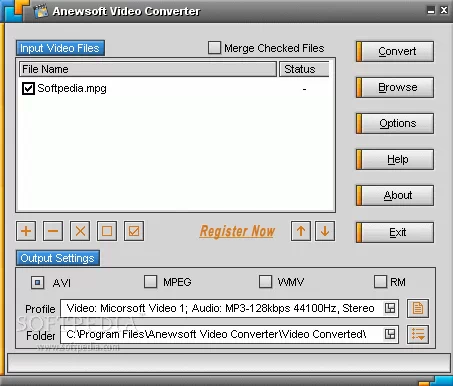Click the Convert button
Image resolution: width=453 pixels, height=386 pixels.
[x=395, y=51]
